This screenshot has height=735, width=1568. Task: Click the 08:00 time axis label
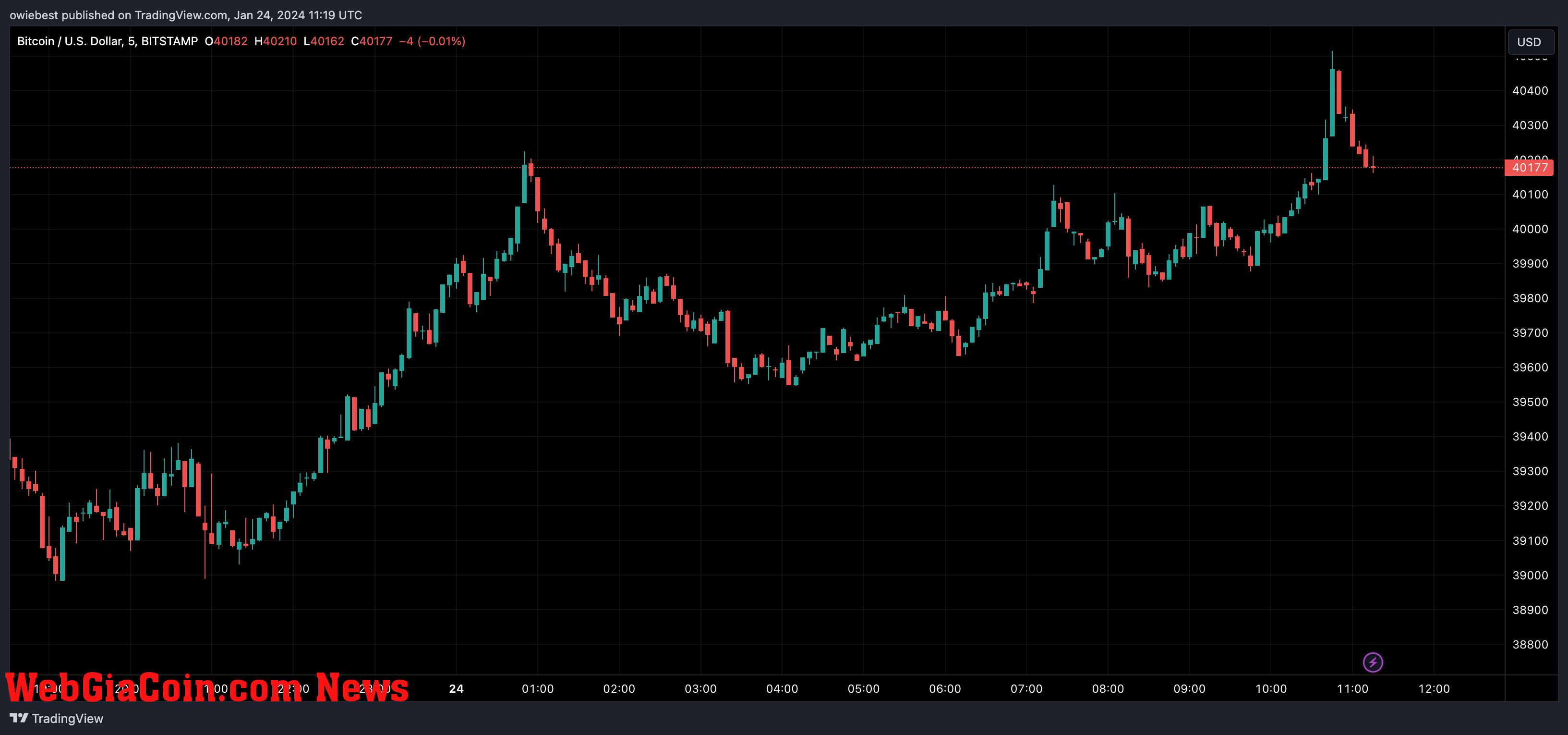coord(1108,689)
